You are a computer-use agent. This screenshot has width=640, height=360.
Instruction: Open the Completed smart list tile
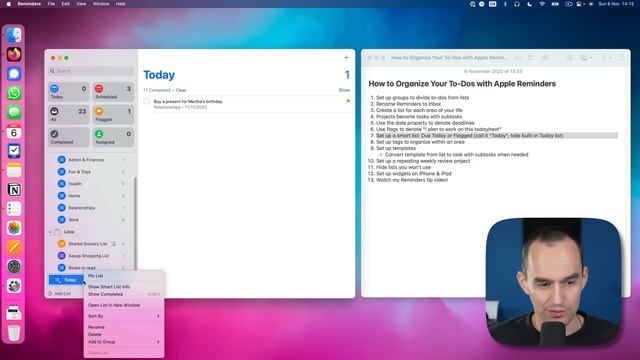pyautogui.click(x=68, y=137)
